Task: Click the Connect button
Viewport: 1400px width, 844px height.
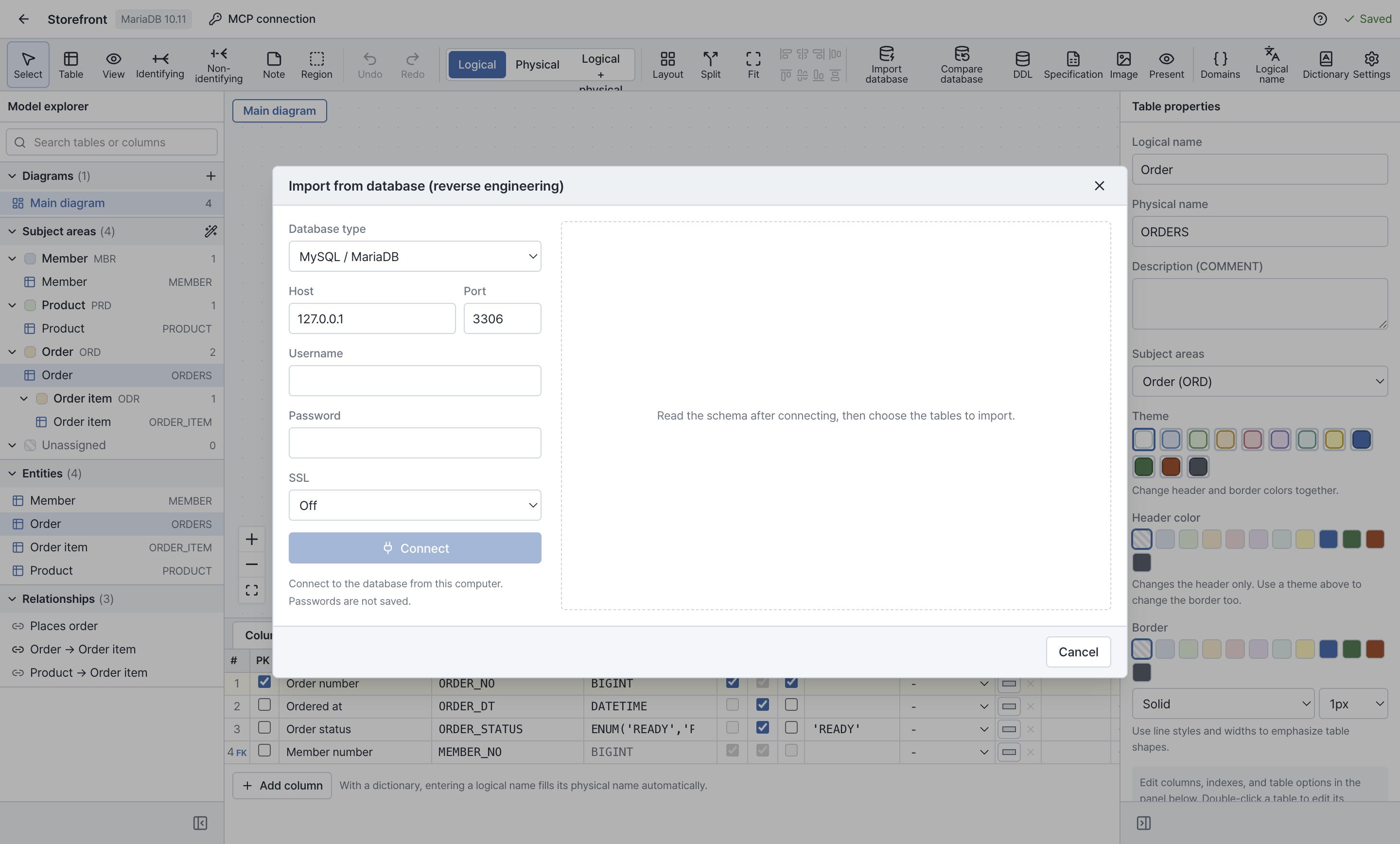Action: click(x=415, y=548)
